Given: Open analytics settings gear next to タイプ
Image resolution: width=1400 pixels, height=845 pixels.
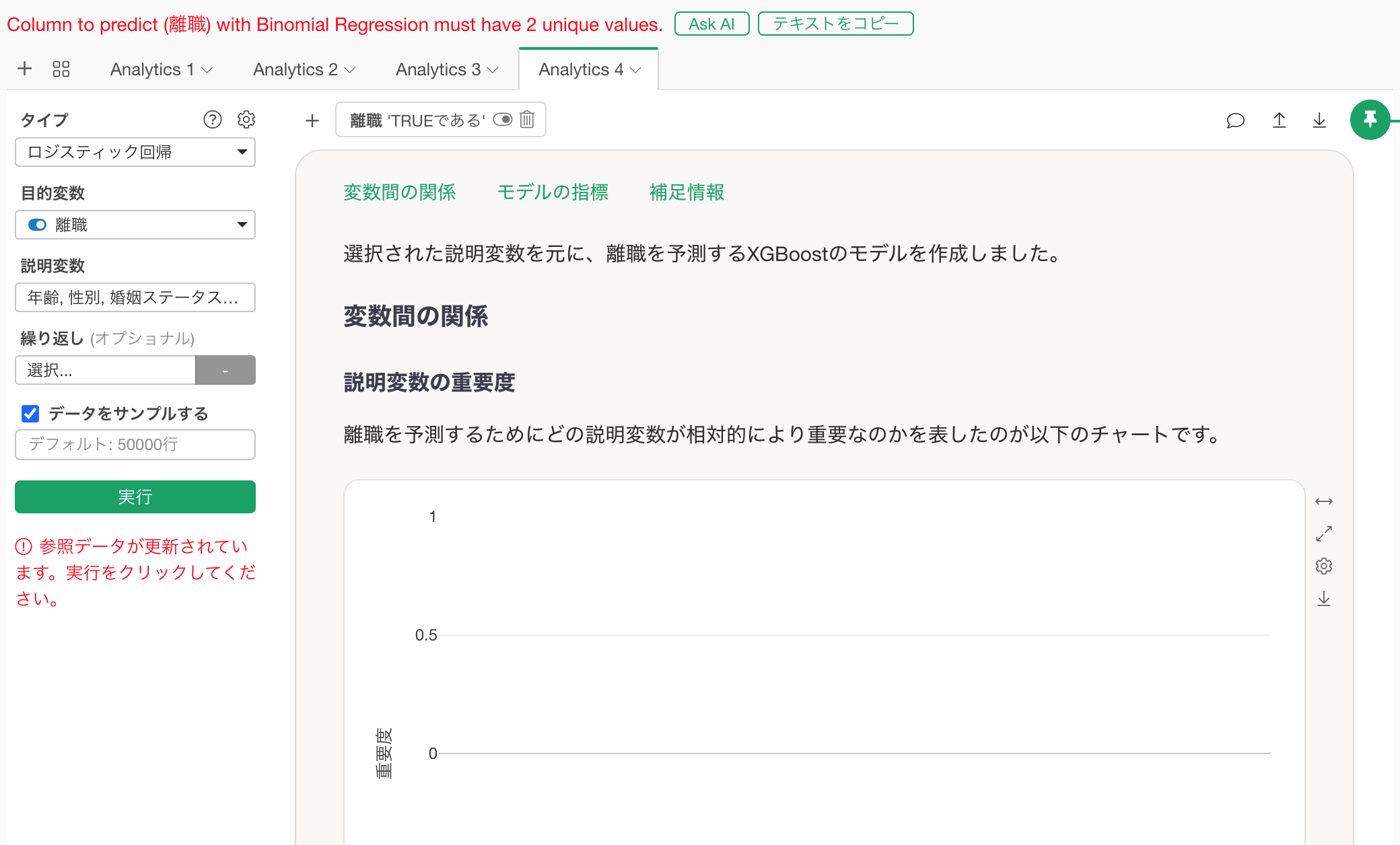Looking at the screenshot, I should click(x=246, y=120).
